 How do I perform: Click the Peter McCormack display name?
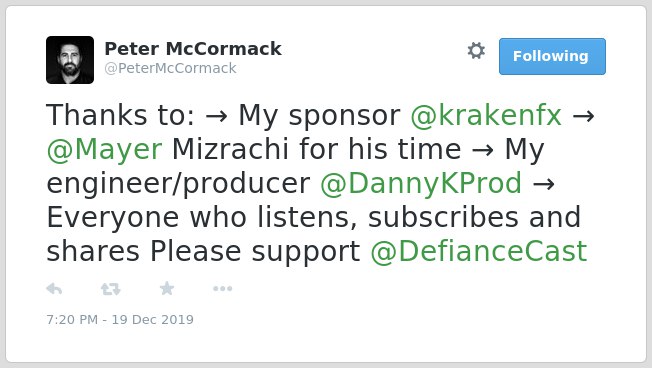tap(193, 49)
